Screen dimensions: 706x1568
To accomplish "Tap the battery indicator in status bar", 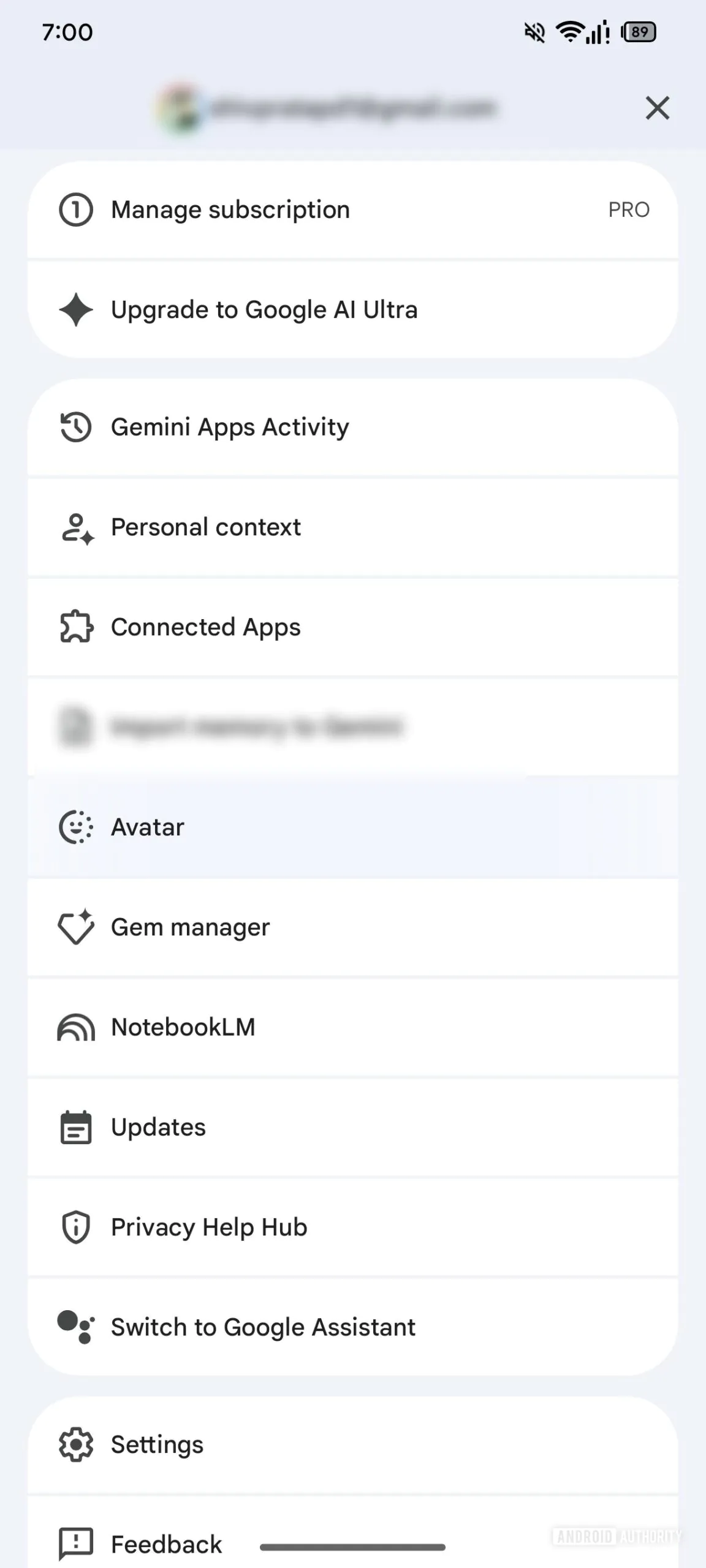I will tap(639, 32).
